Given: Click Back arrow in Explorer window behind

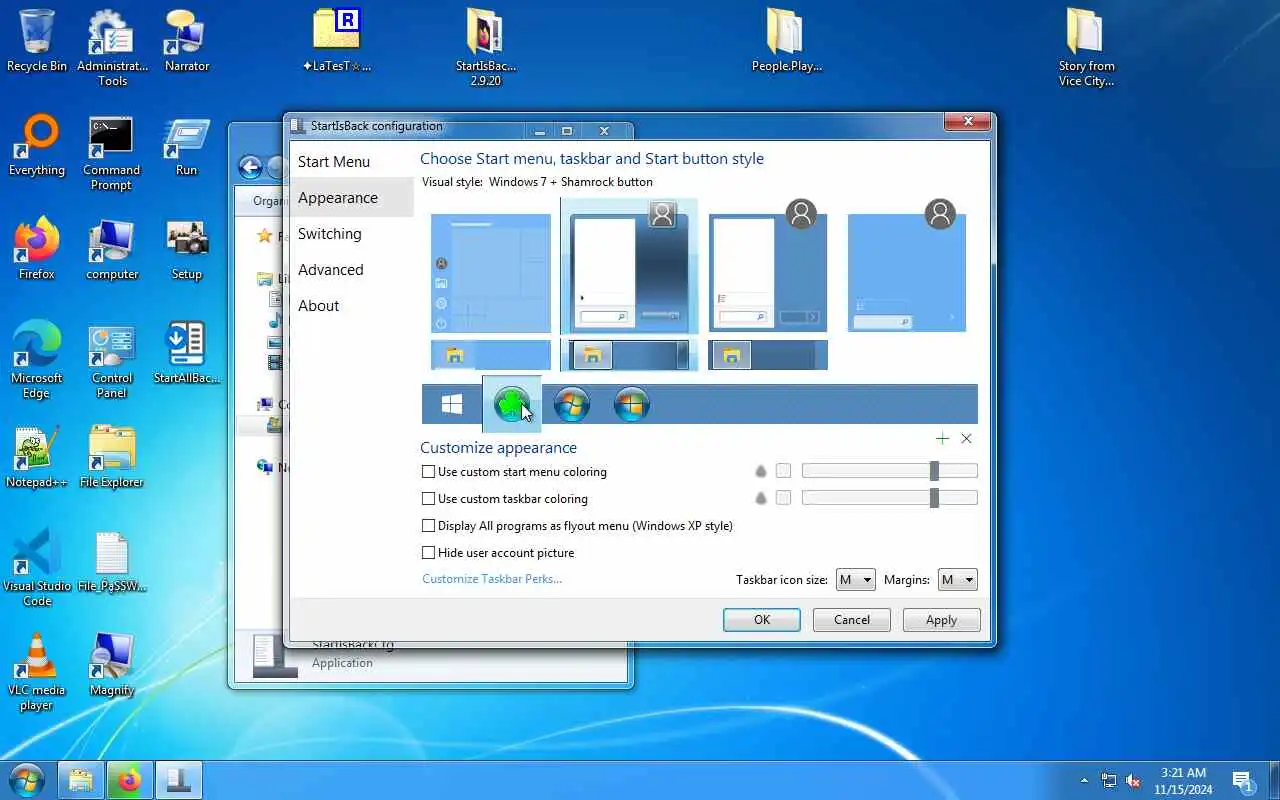Looking at the screenshot, I should [x=250, y=168].
